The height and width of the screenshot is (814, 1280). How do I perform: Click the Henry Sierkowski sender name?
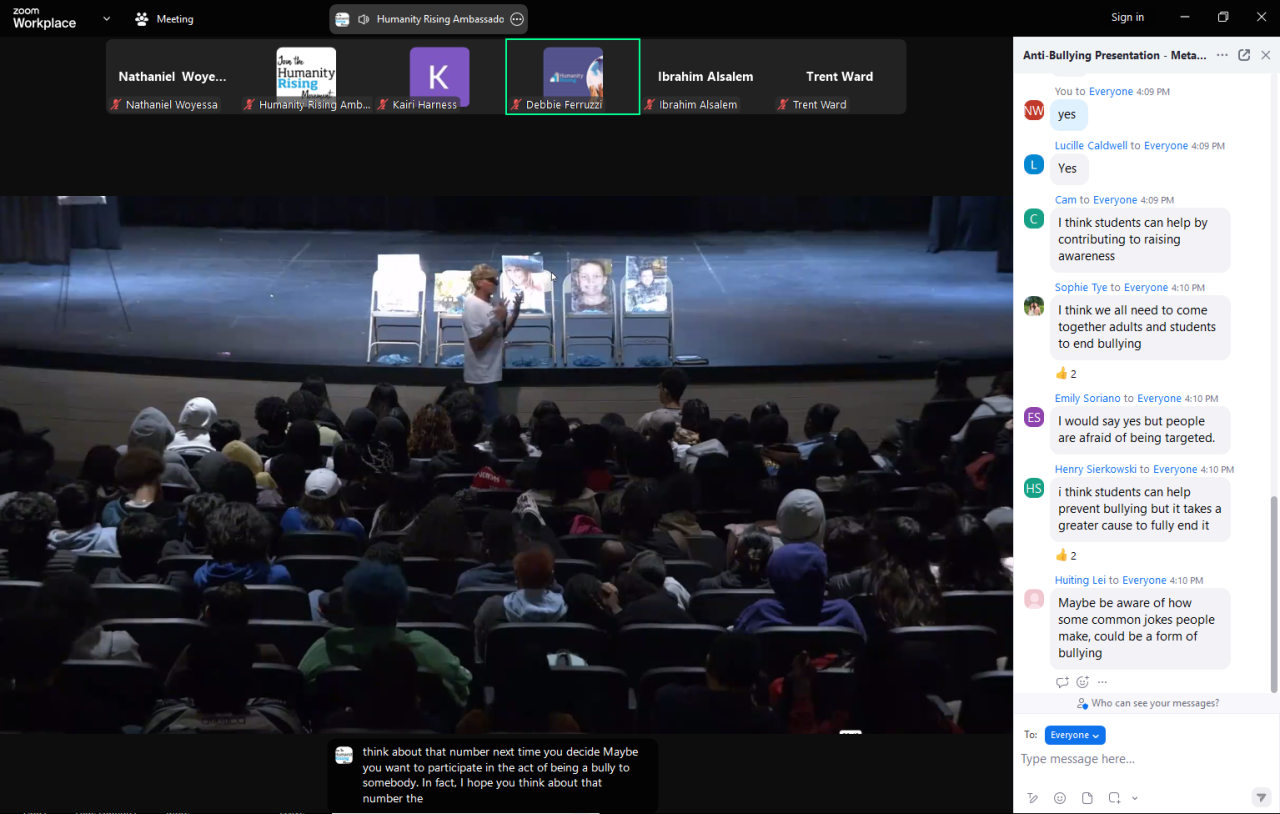click(1098, 470)
